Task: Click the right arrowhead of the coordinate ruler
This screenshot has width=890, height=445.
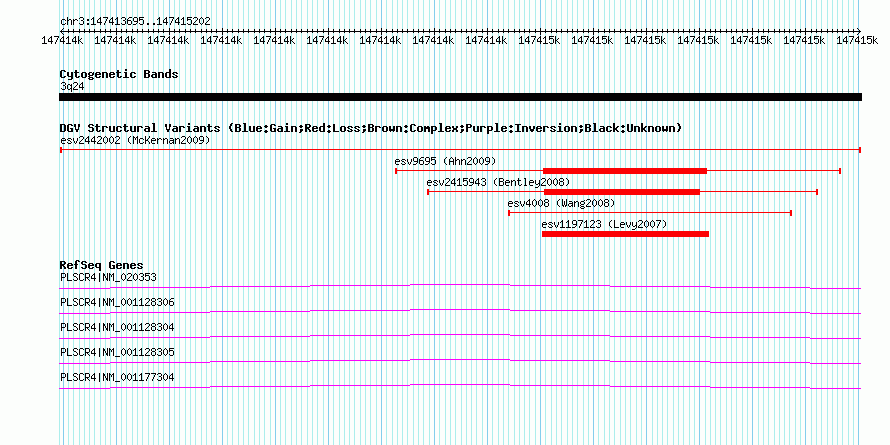Action: (x=858, y=31)
